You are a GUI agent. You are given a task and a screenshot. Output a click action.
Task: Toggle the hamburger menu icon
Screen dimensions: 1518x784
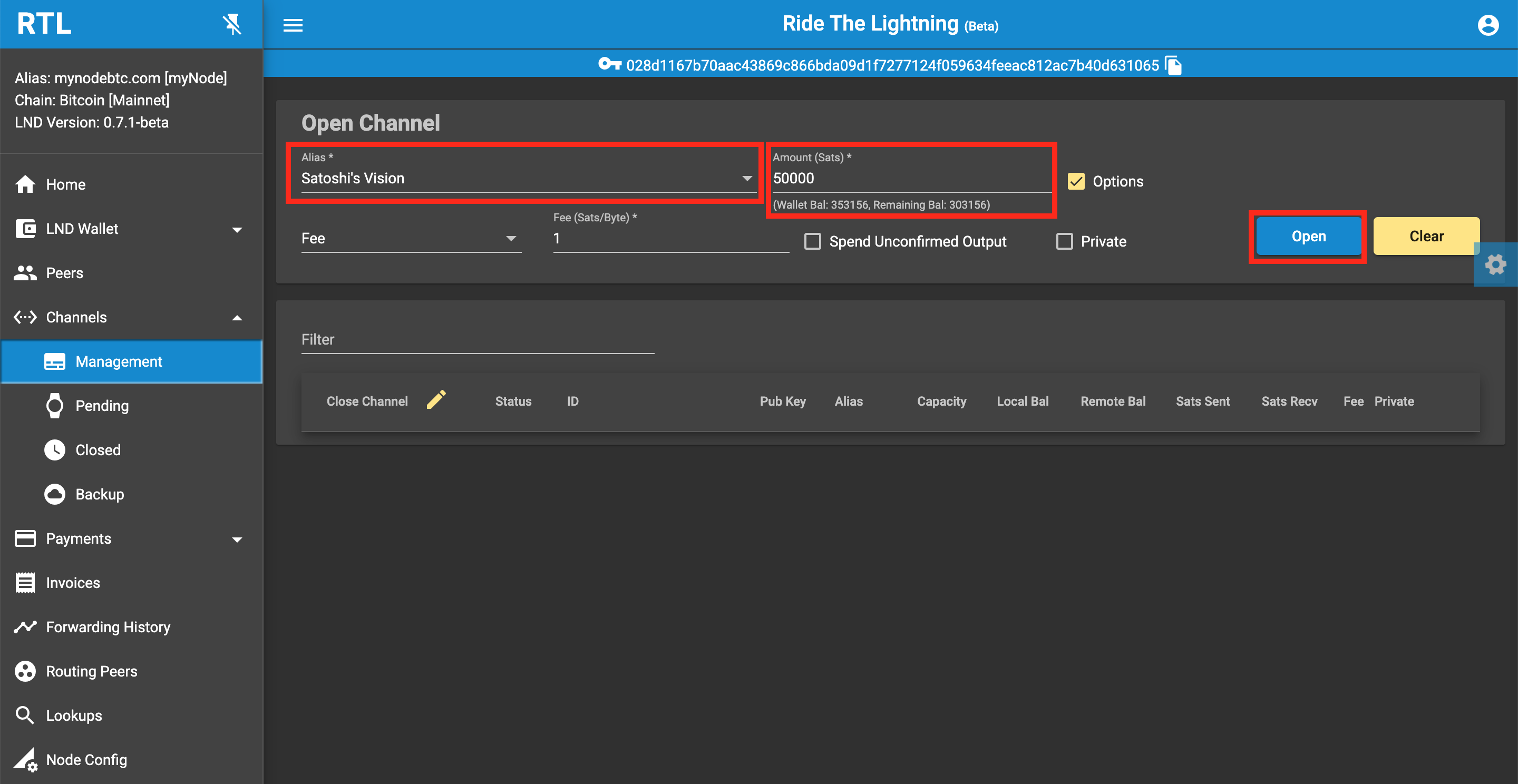tap(293, 25)
